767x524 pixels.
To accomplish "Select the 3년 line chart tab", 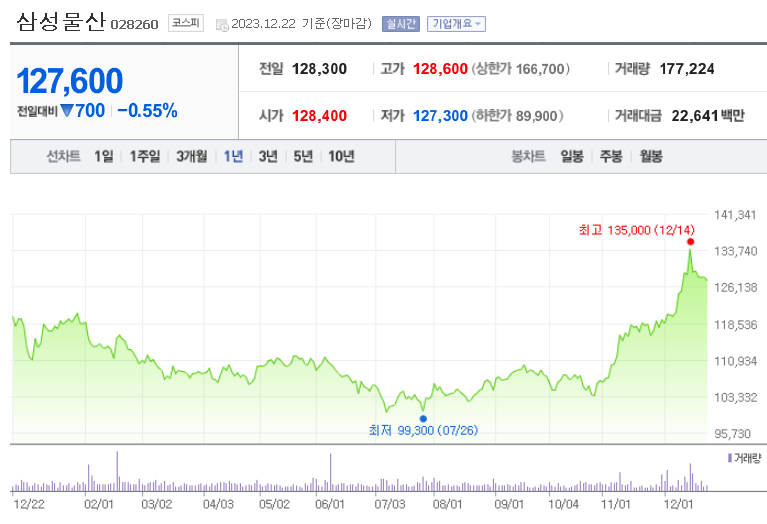I will click(268, 157).
